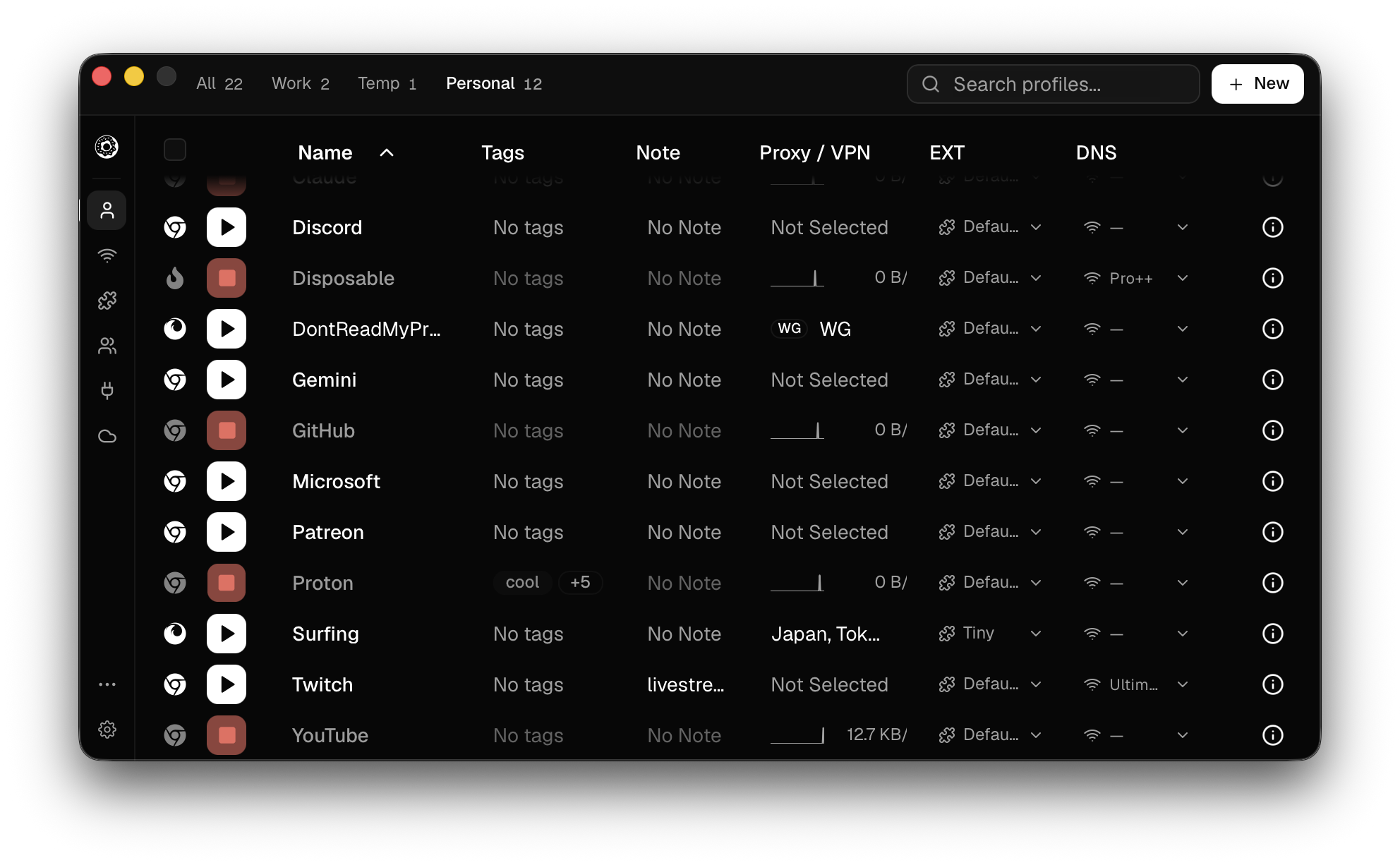Image resolution: width=1400 pixels, height=865 pixels.
Task: Sort by the Name column header
Action: [x=346, y=152]
